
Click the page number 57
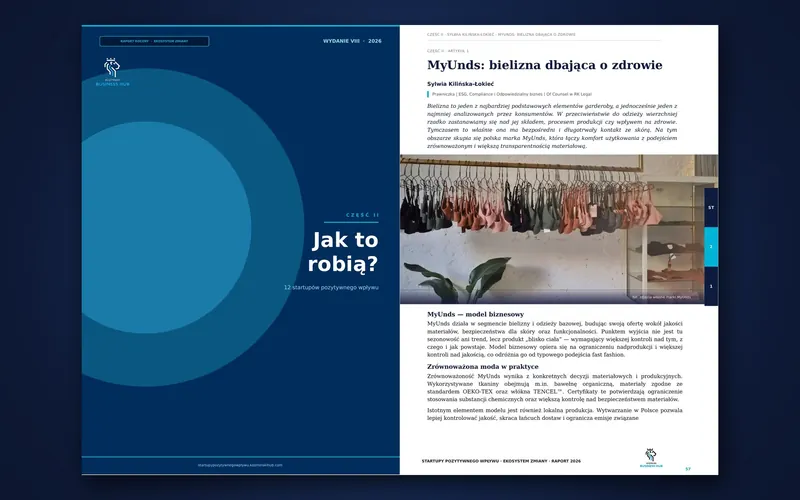tap(688, 469)
